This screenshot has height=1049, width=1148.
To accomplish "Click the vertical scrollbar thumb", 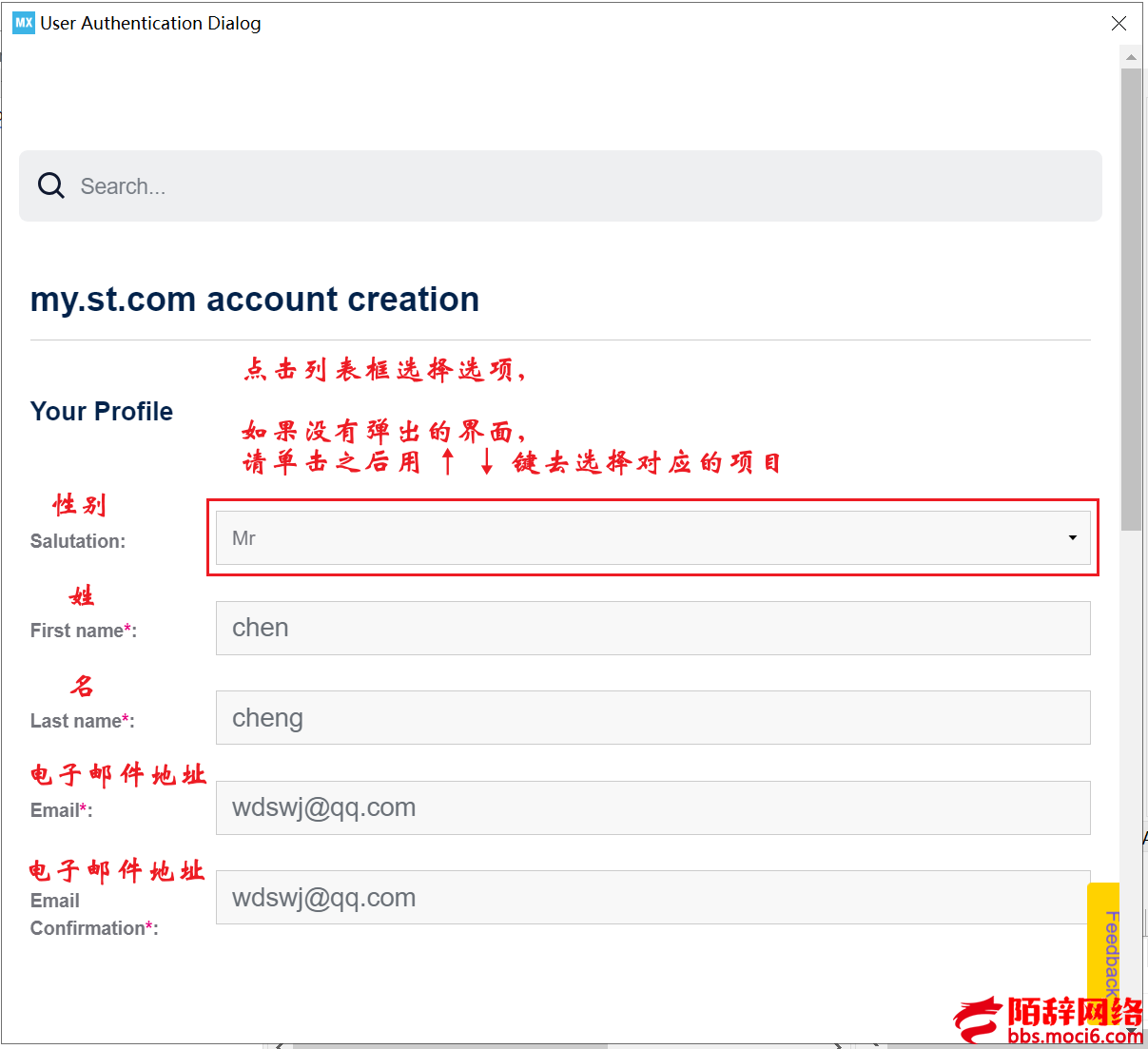I will pyautogui.click(x=1131, y=299).
